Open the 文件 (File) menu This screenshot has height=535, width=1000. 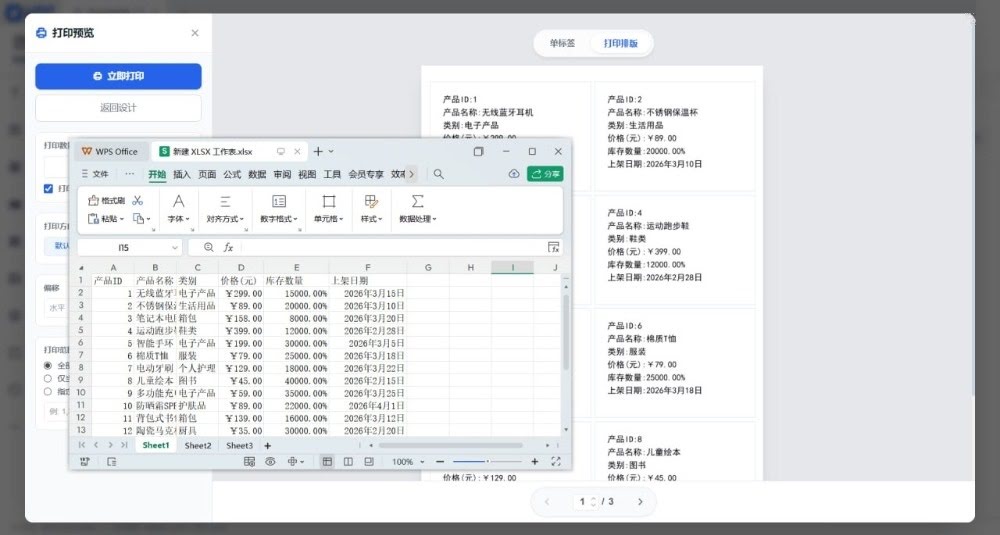click(x=95, y=174)
